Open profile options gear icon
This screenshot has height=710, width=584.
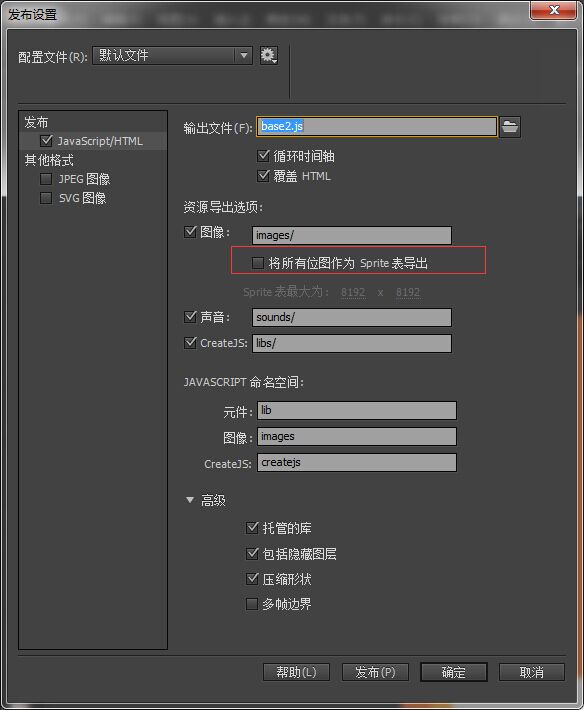[x=268, y=56]
